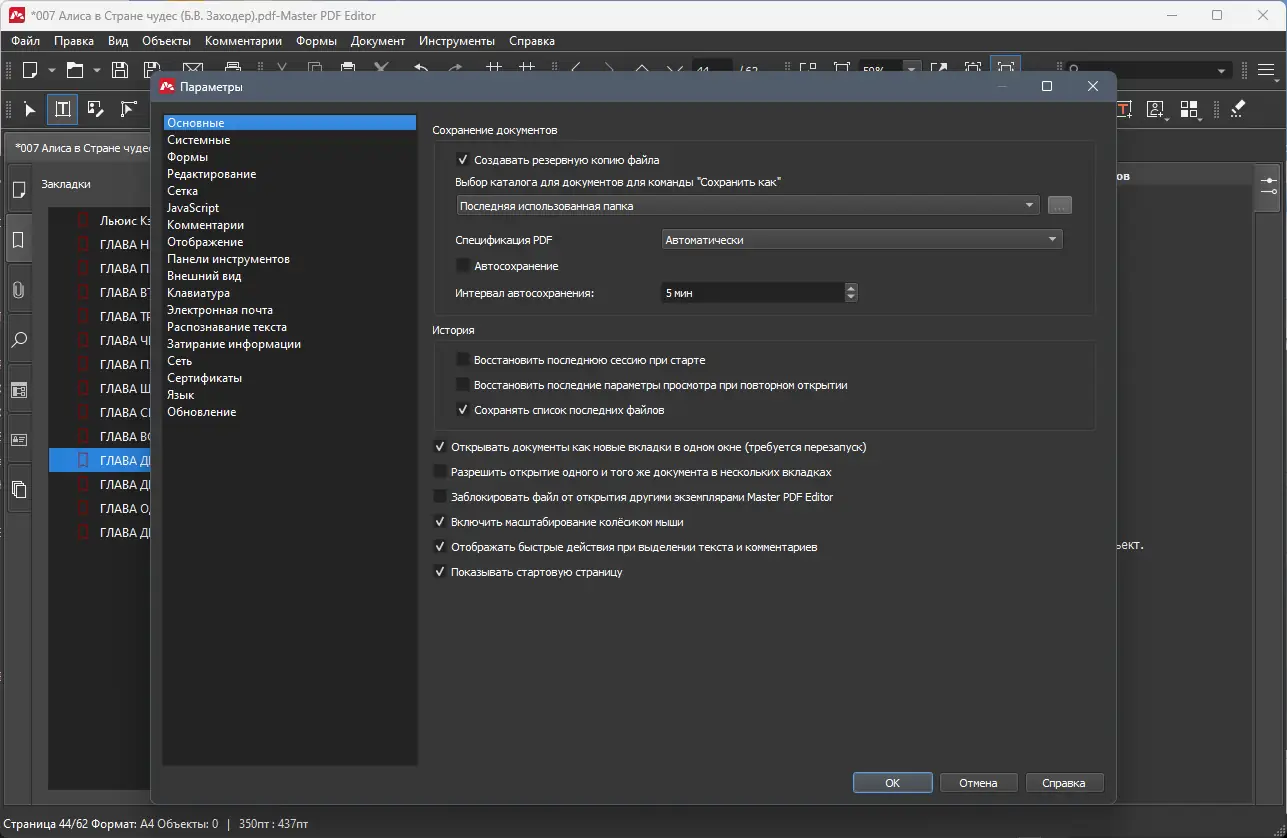Select the Insert Image tool icon

(1156, 109)
